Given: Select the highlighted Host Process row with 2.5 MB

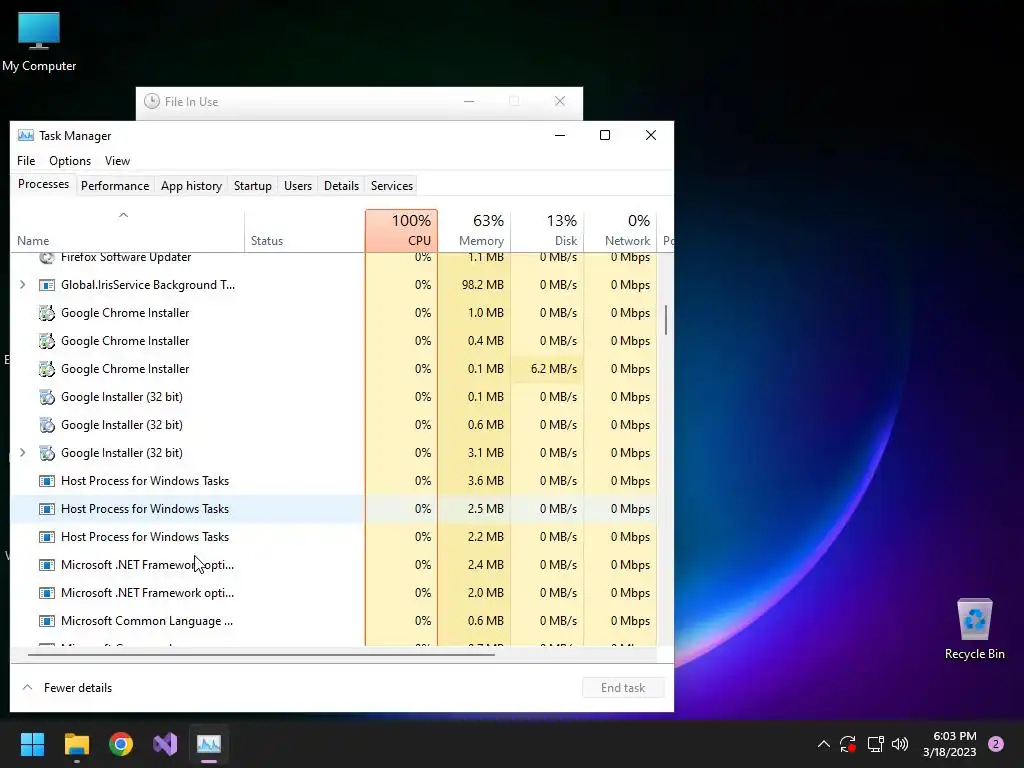Looking at the screenshot, I should (x=334, y=509).
